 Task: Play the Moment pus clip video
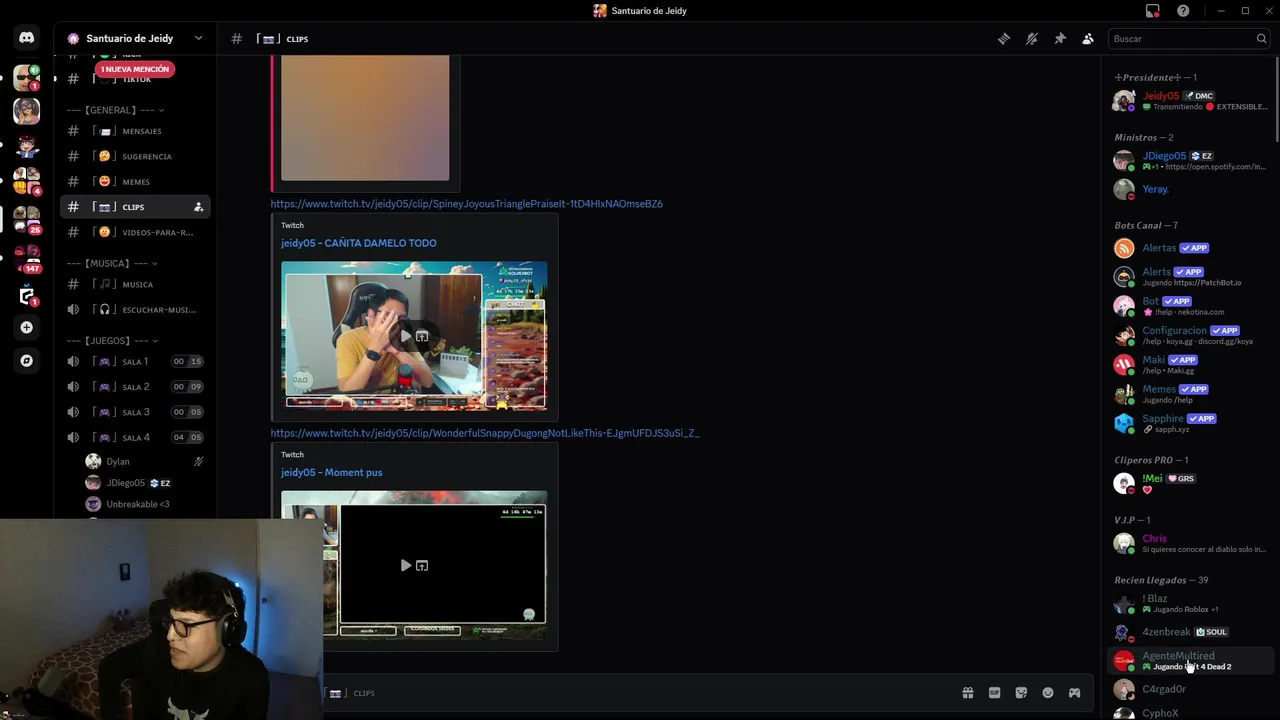point(405,565)
